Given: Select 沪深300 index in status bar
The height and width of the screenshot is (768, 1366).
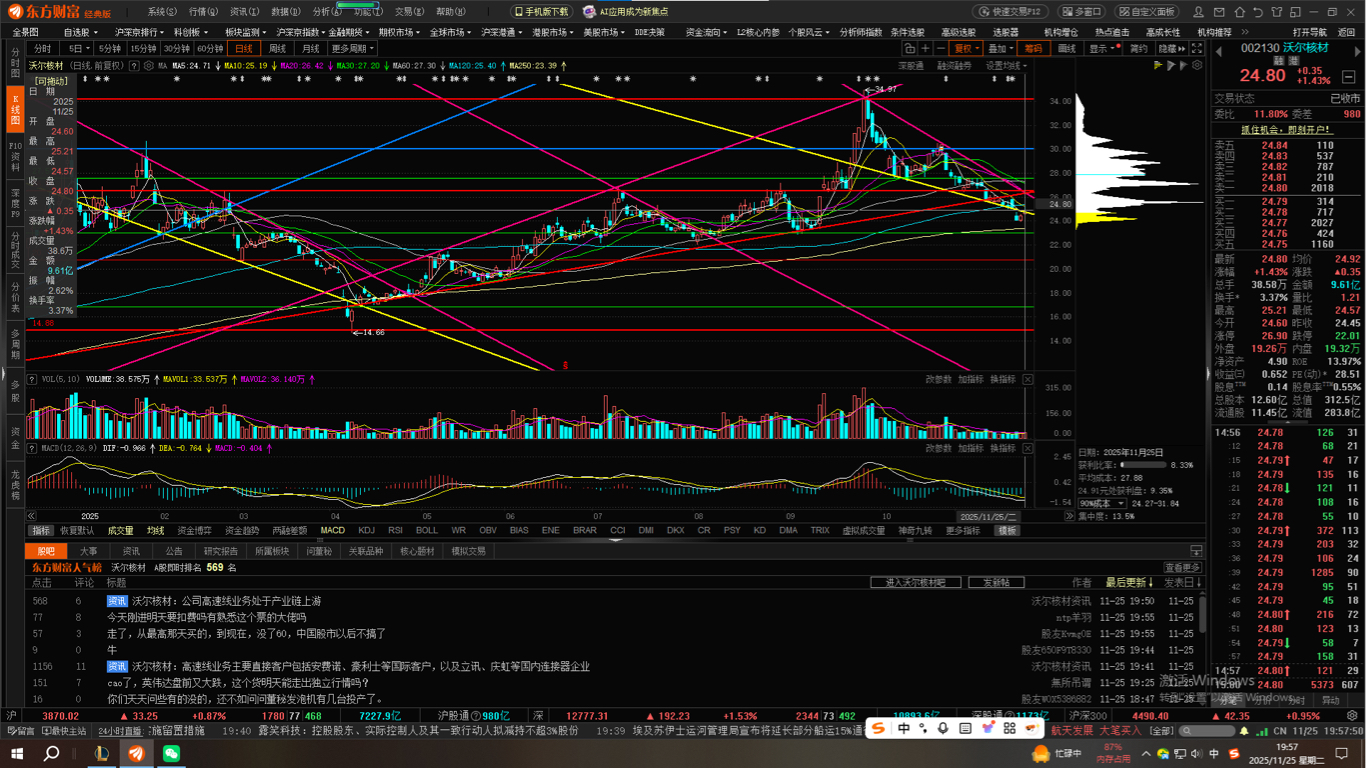Looking at the screenshot, I should coord(1086,716).
